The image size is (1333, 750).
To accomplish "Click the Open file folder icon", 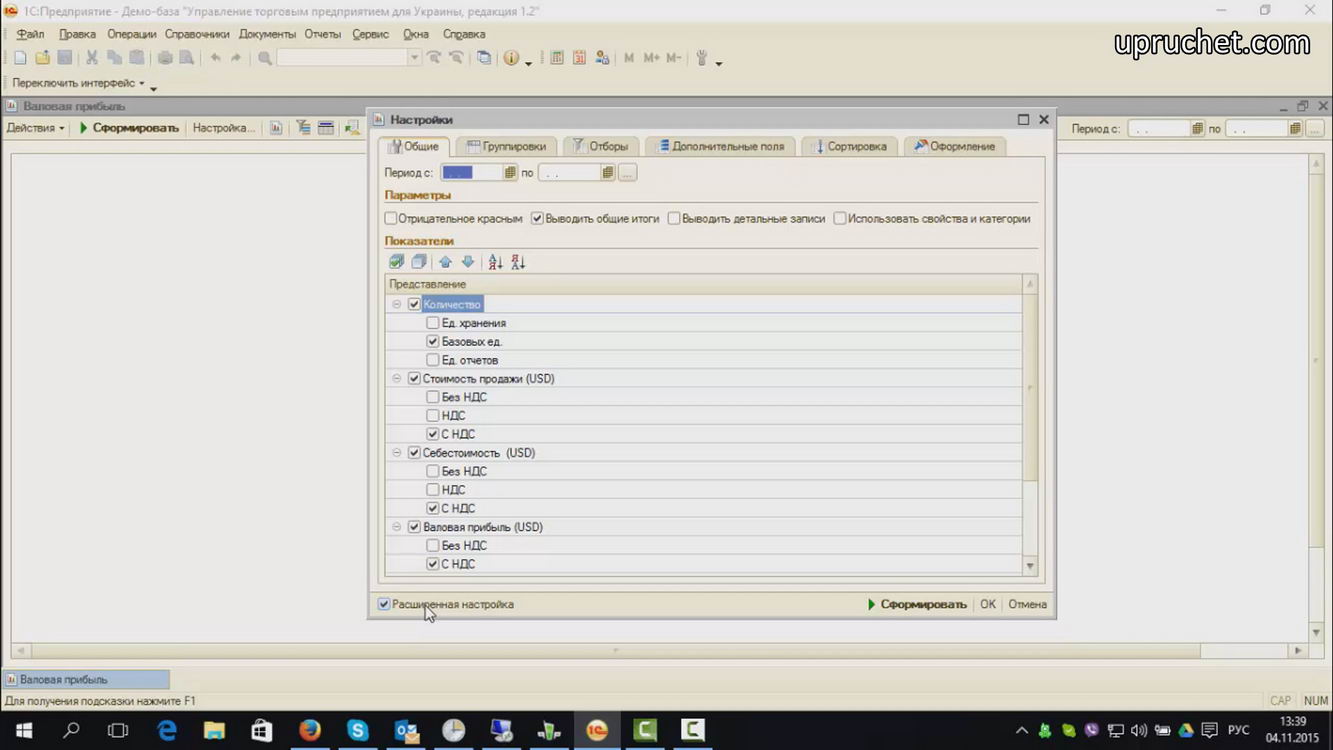I will click(x=42, y=58).
